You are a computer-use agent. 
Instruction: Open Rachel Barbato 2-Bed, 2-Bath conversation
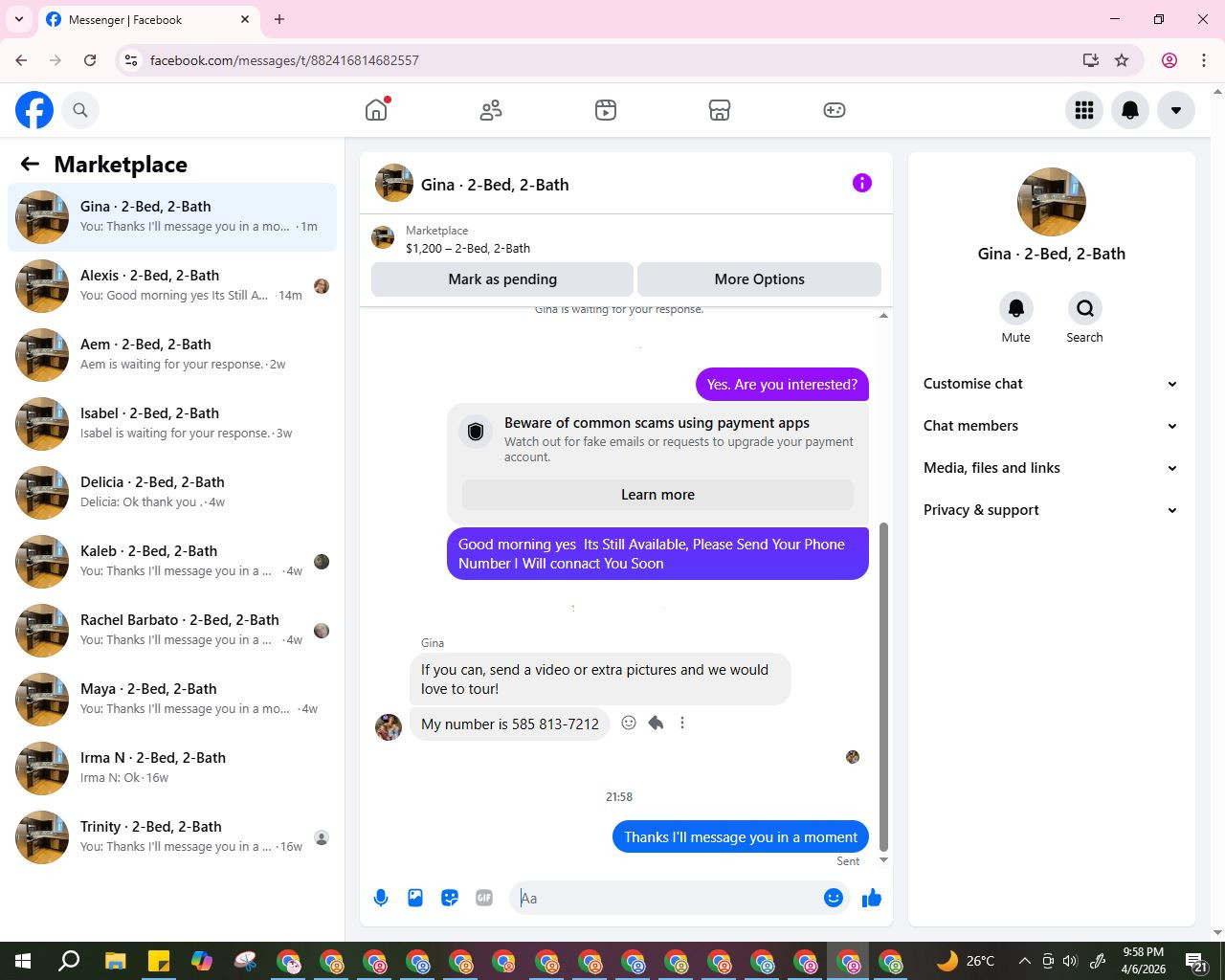[172, 631]
